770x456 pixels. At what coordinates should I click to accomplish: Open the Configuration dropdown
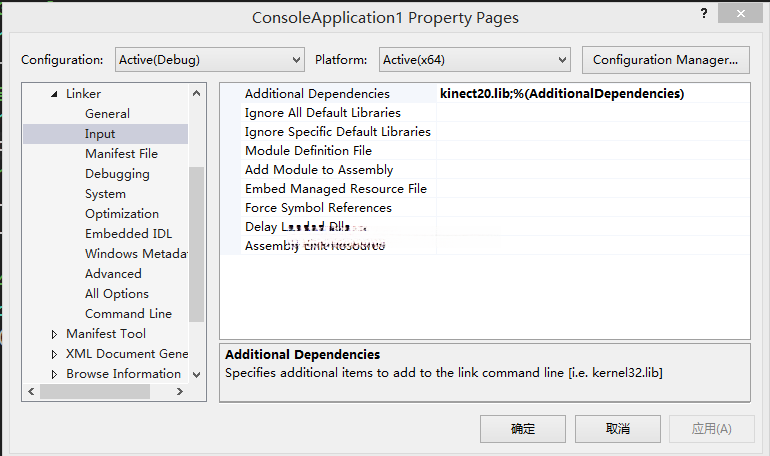209,60
